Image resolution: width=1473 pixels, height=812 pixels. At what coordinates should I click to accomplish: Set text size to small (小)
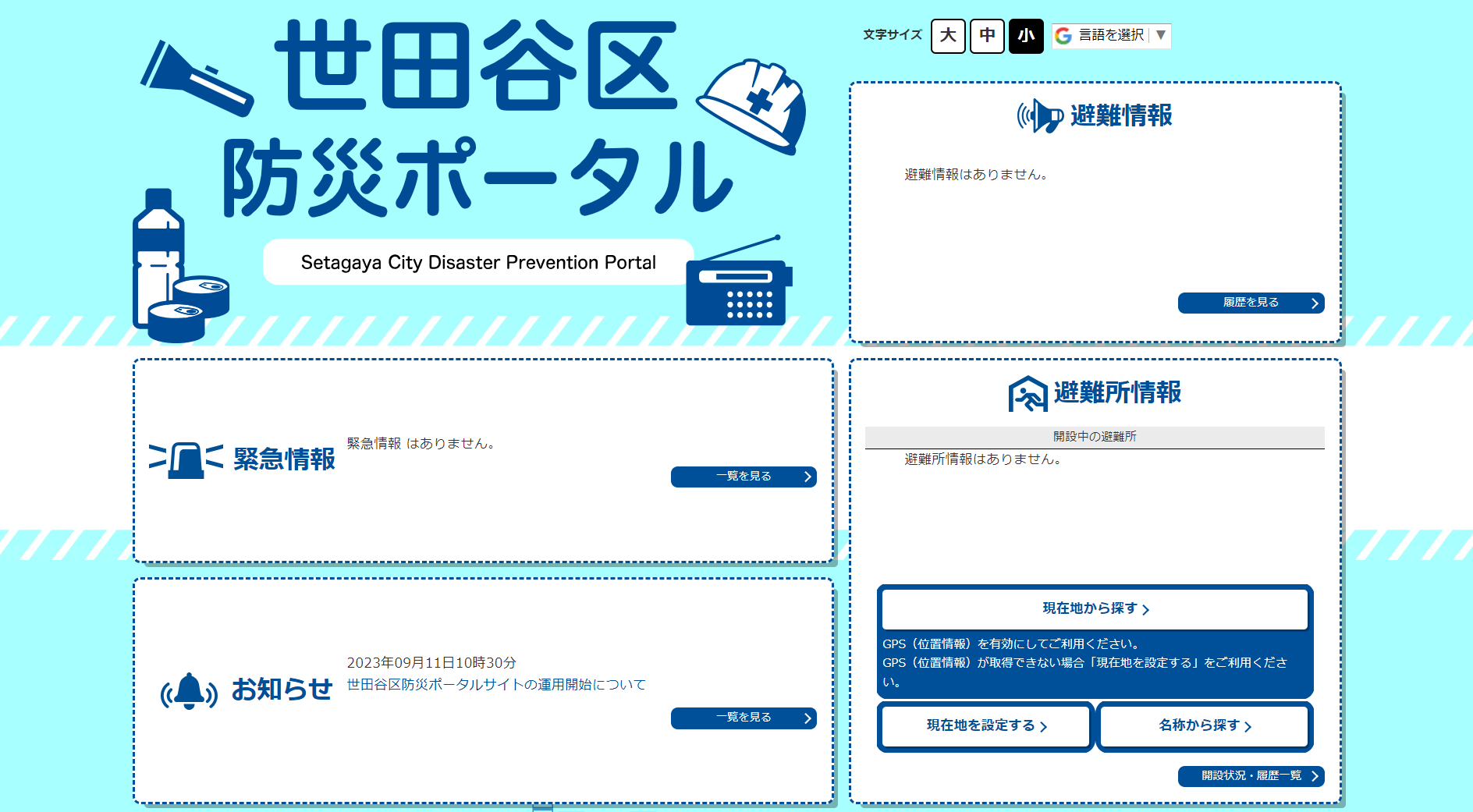[x=1026, y=36]
